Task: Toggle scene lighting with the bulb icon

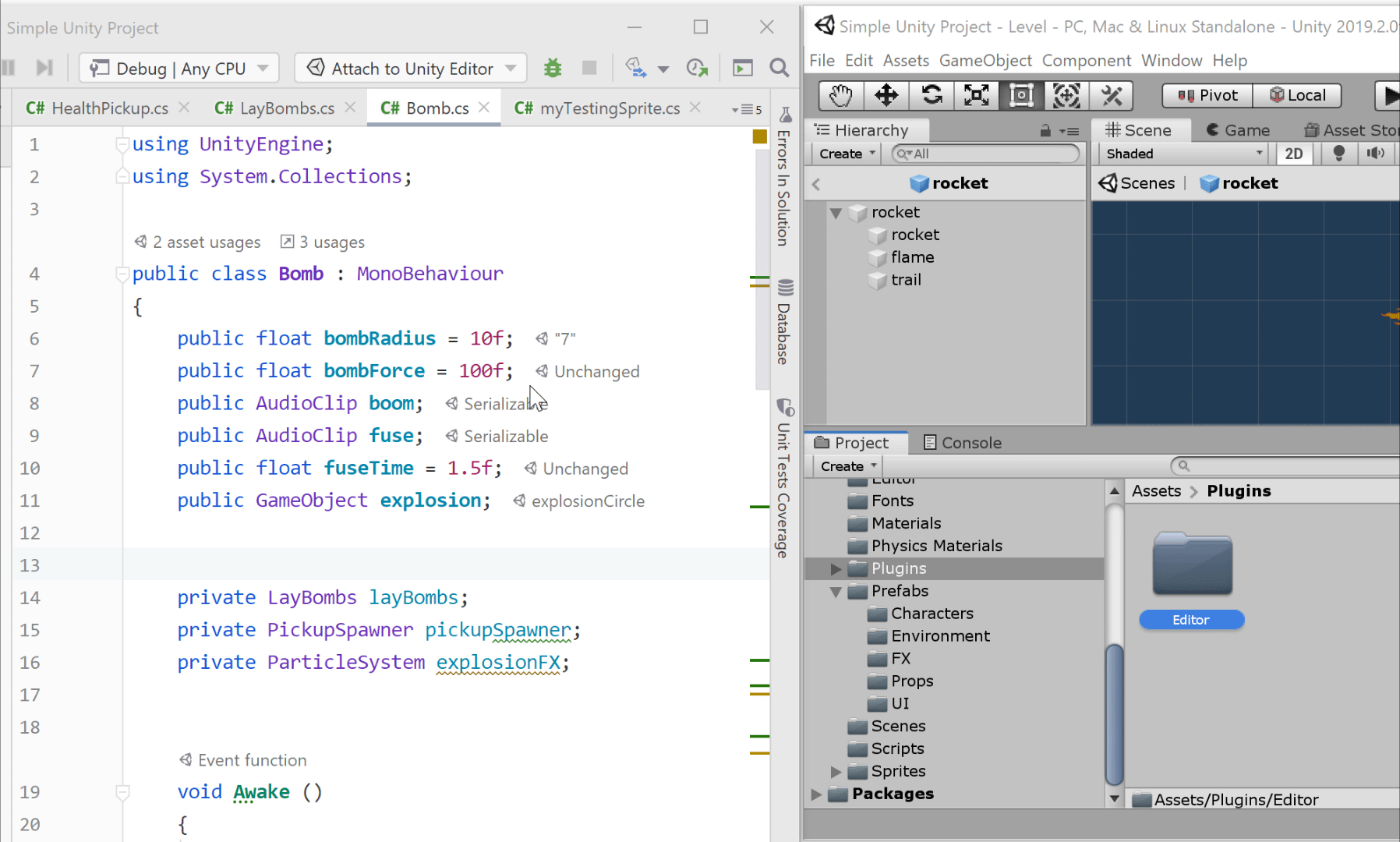Action: pyautogui.click(x=1339, y=154)
